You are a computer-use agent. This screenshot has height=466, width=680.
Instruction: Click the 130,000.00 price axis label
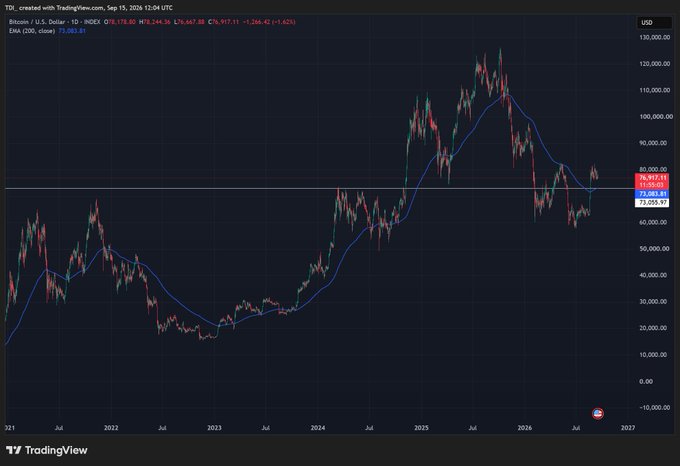tap(655, 37)
